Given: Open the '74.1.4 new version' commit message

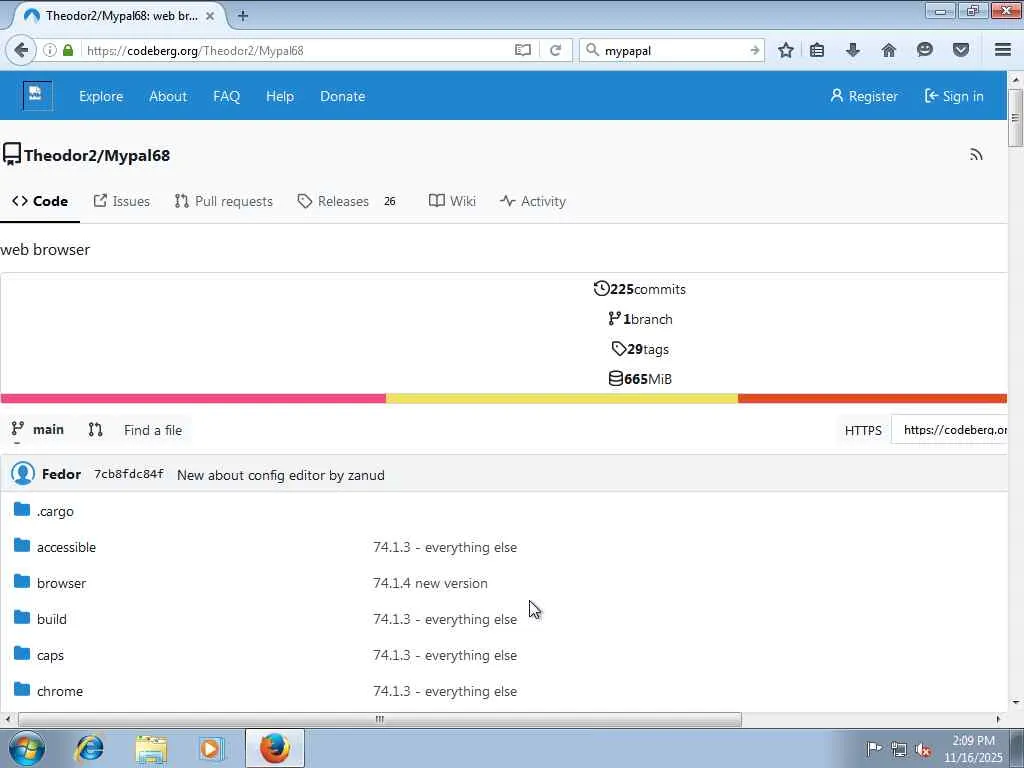Looking at the screenshot, I should (x=430, y=583).
